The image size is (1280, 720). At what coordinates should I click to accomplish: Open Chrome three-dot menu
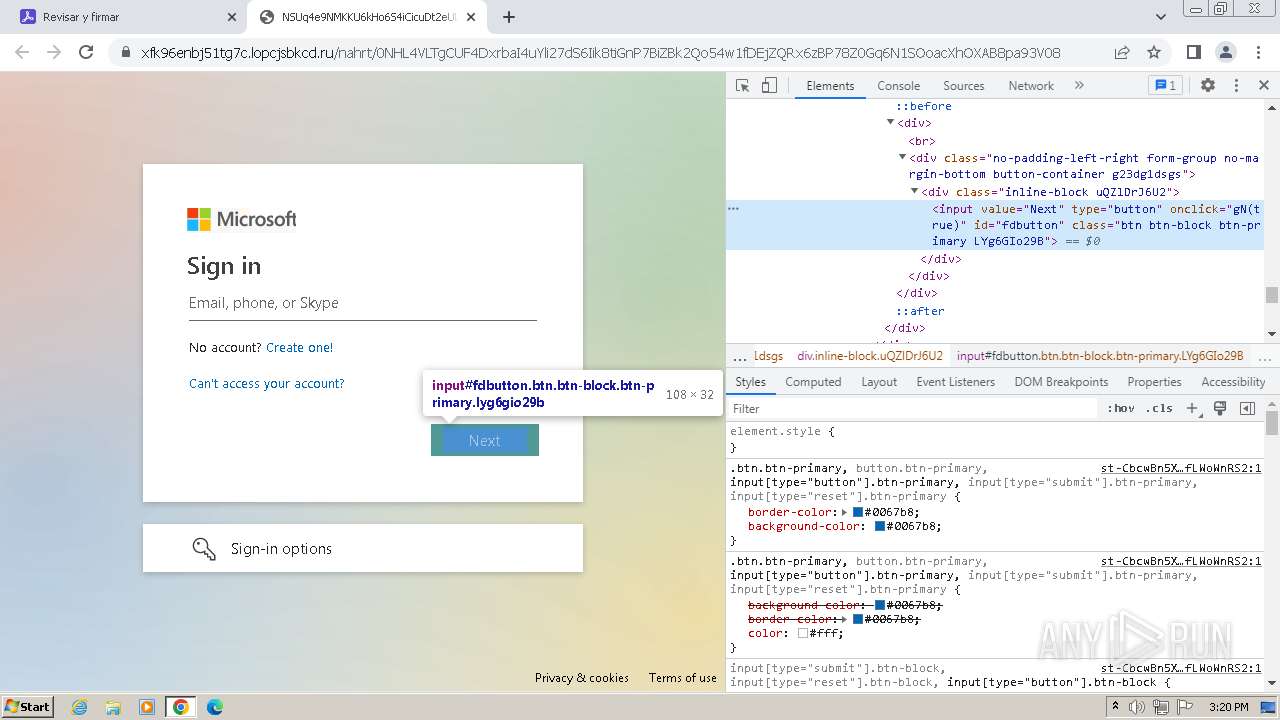coord(1257,53)
